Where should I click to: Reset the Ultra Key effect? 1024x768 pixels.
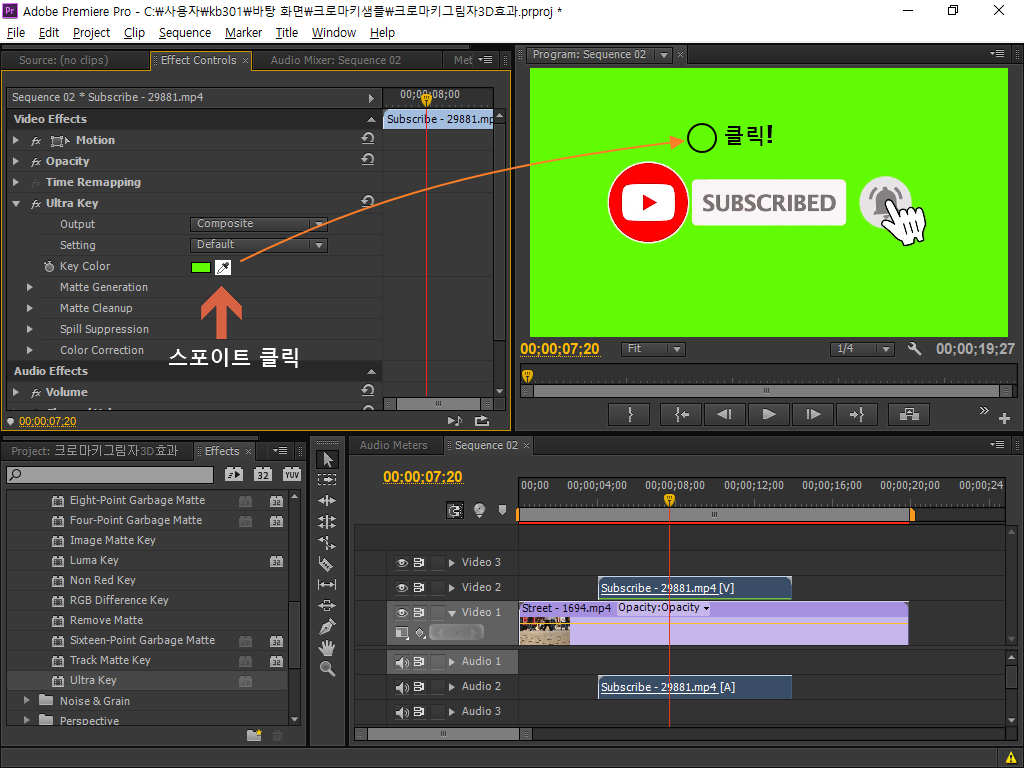coord(368,201)
